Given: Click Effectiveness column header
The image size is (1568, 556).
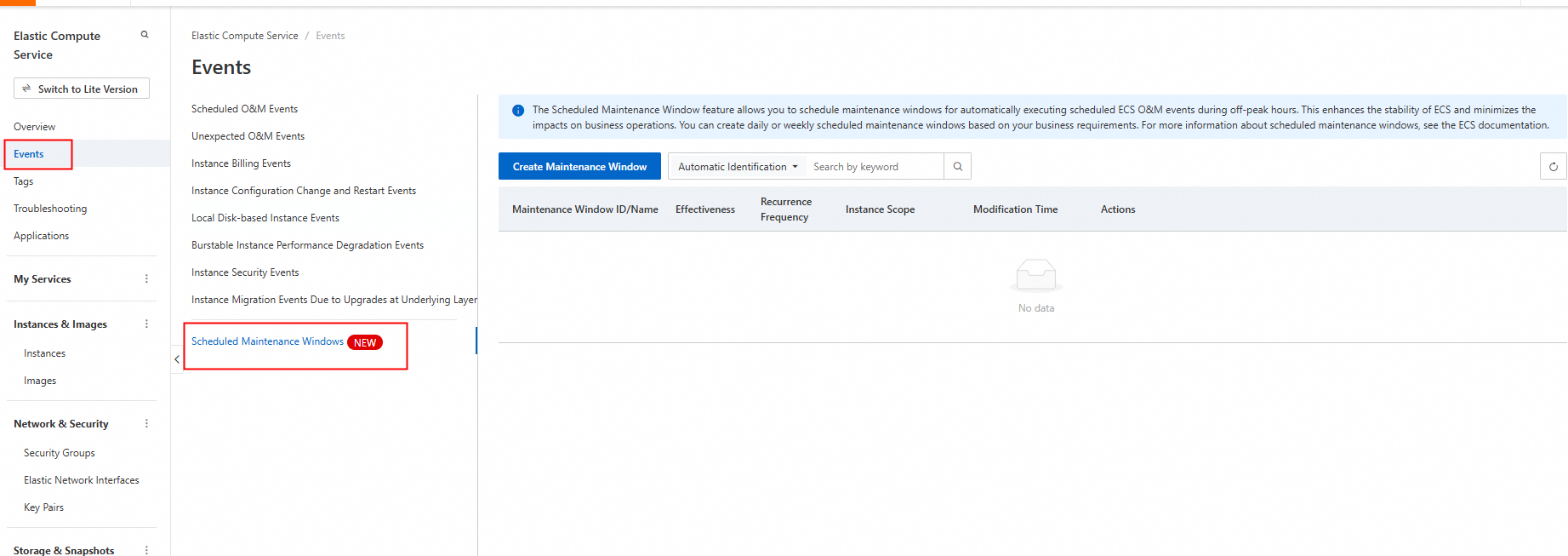Looking at the screenshot, I should [x=705, y=209].
